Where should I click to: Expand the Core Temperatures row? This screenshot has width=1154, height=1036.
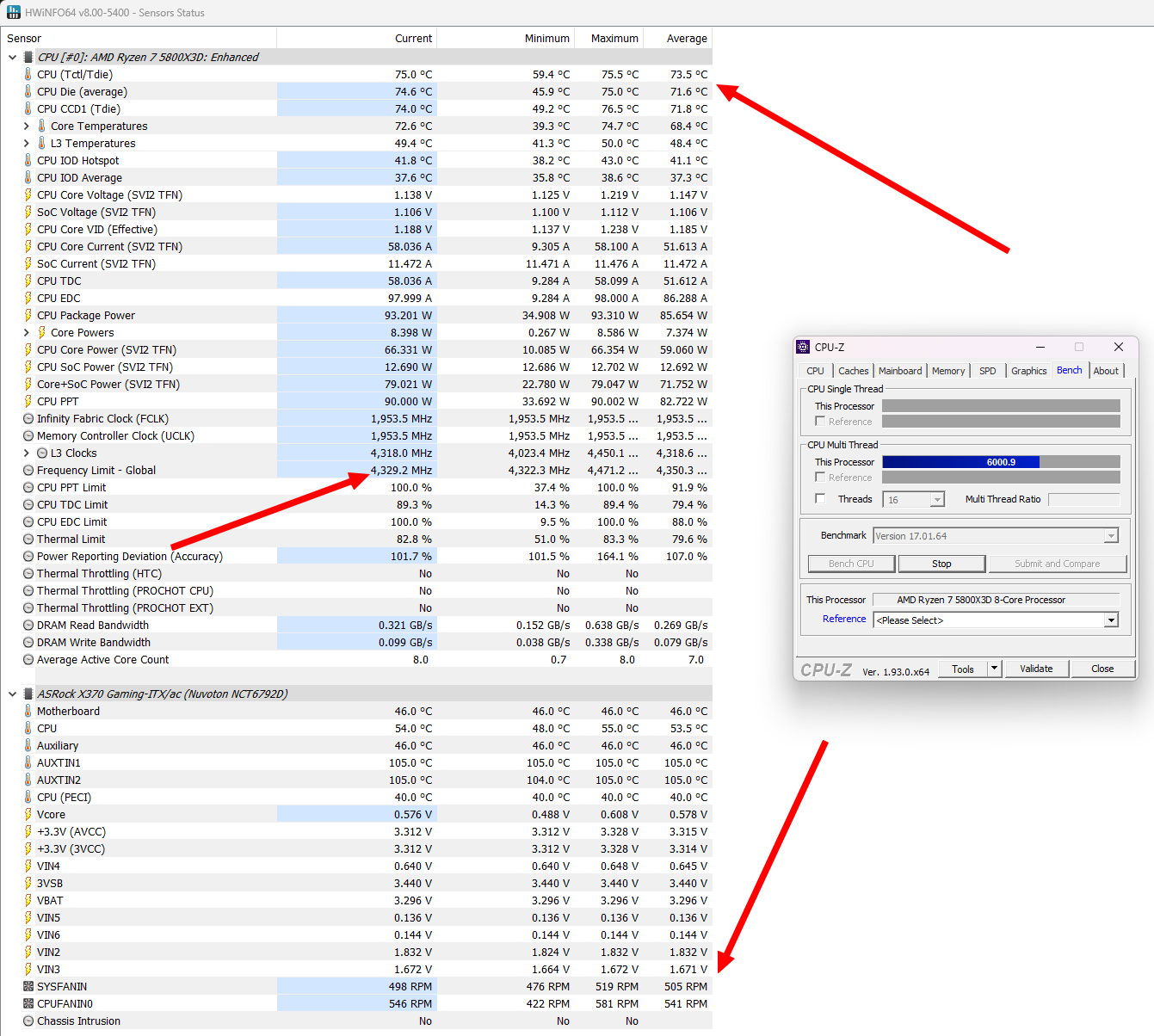(26, 126)
